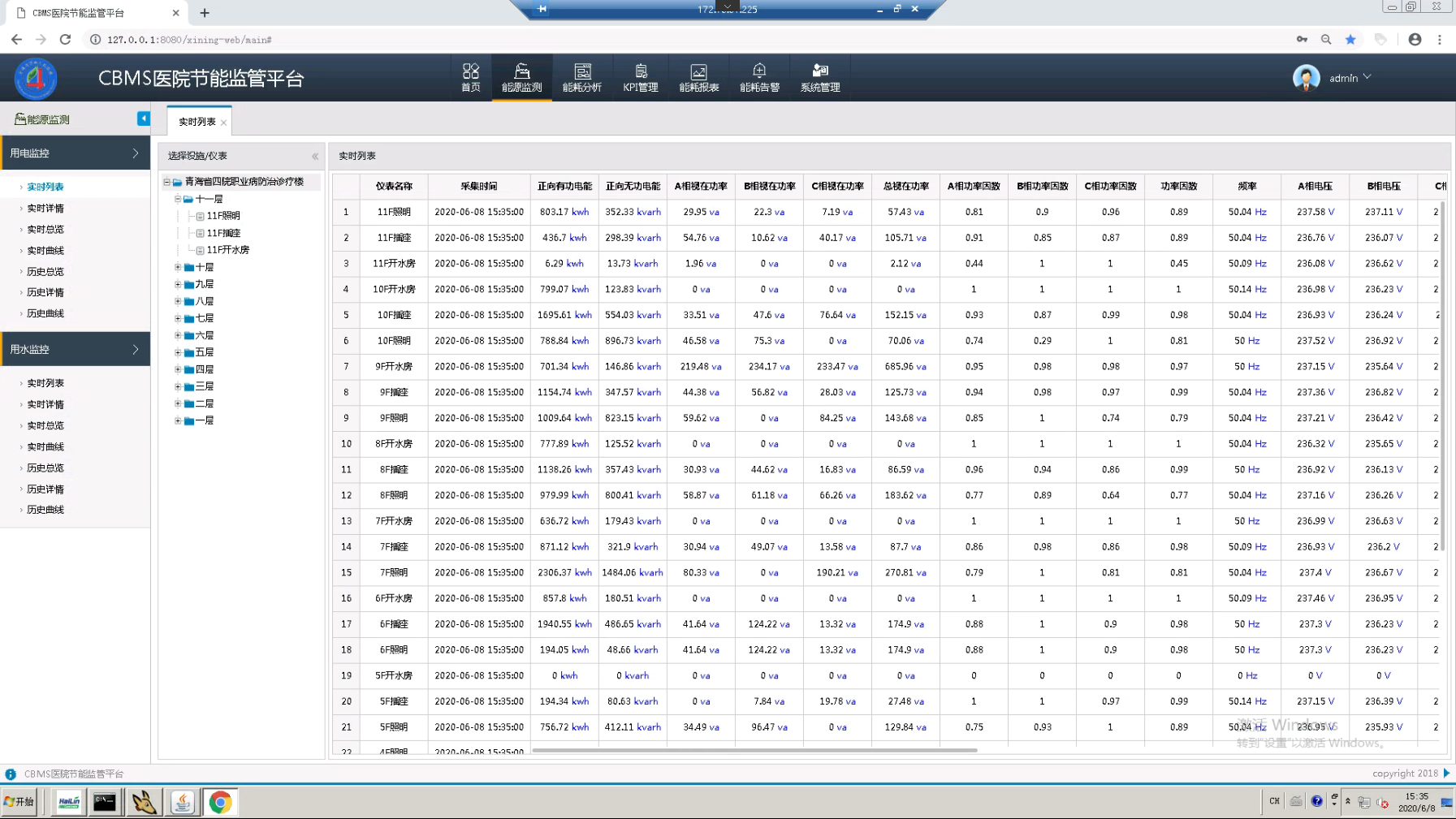1456x819 pixels.
Task: Click the copyright 2018 arrow in the footer
Action: [x=1446, y=774]
